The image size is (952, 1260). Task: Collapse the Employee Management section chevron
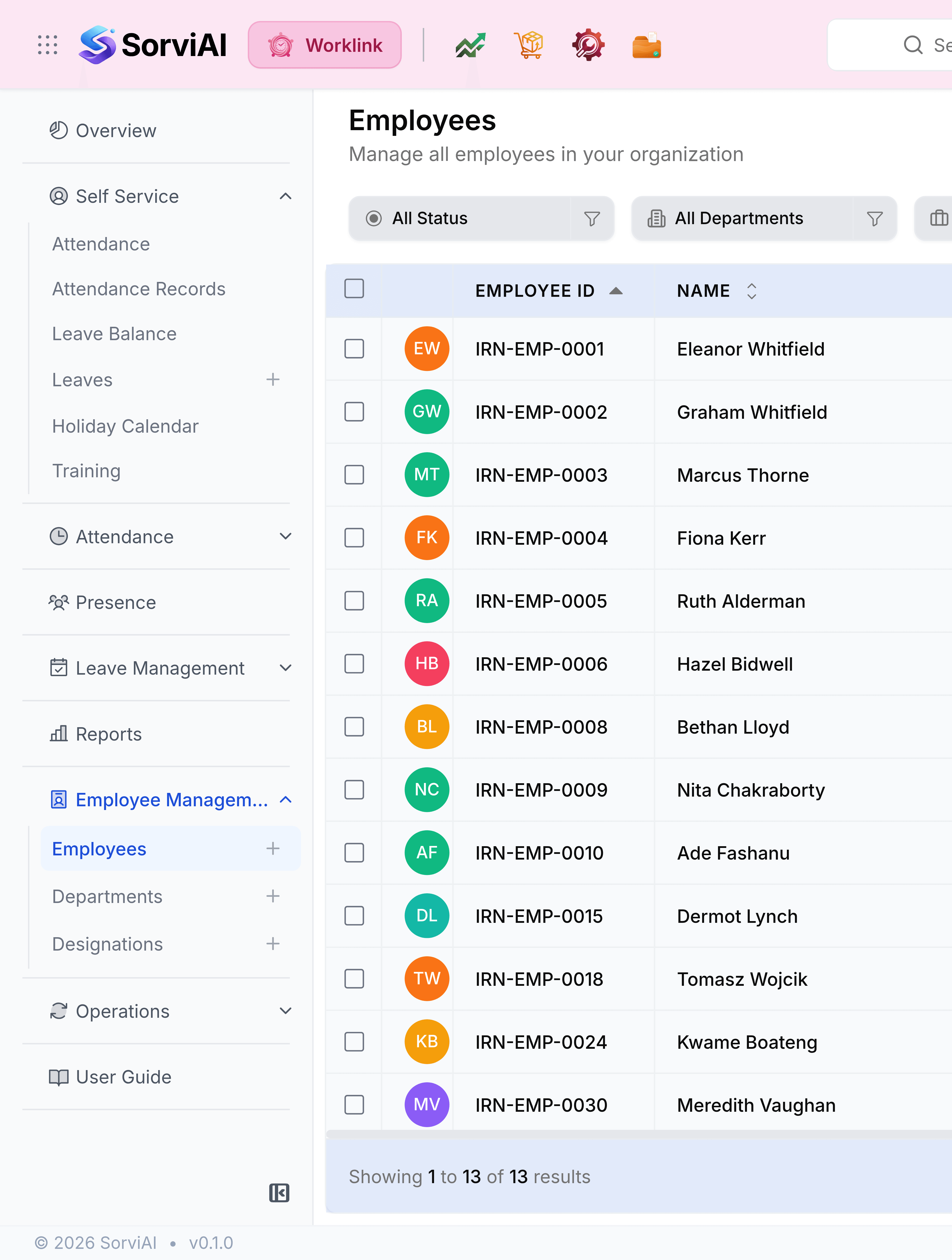pos(285,800)
